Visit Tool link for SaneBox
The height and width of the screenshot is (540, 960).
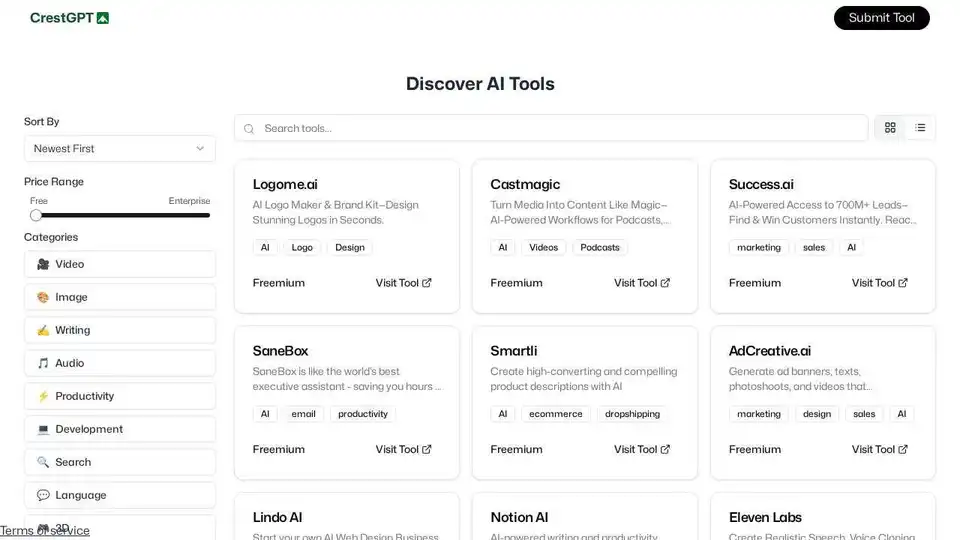403,449
